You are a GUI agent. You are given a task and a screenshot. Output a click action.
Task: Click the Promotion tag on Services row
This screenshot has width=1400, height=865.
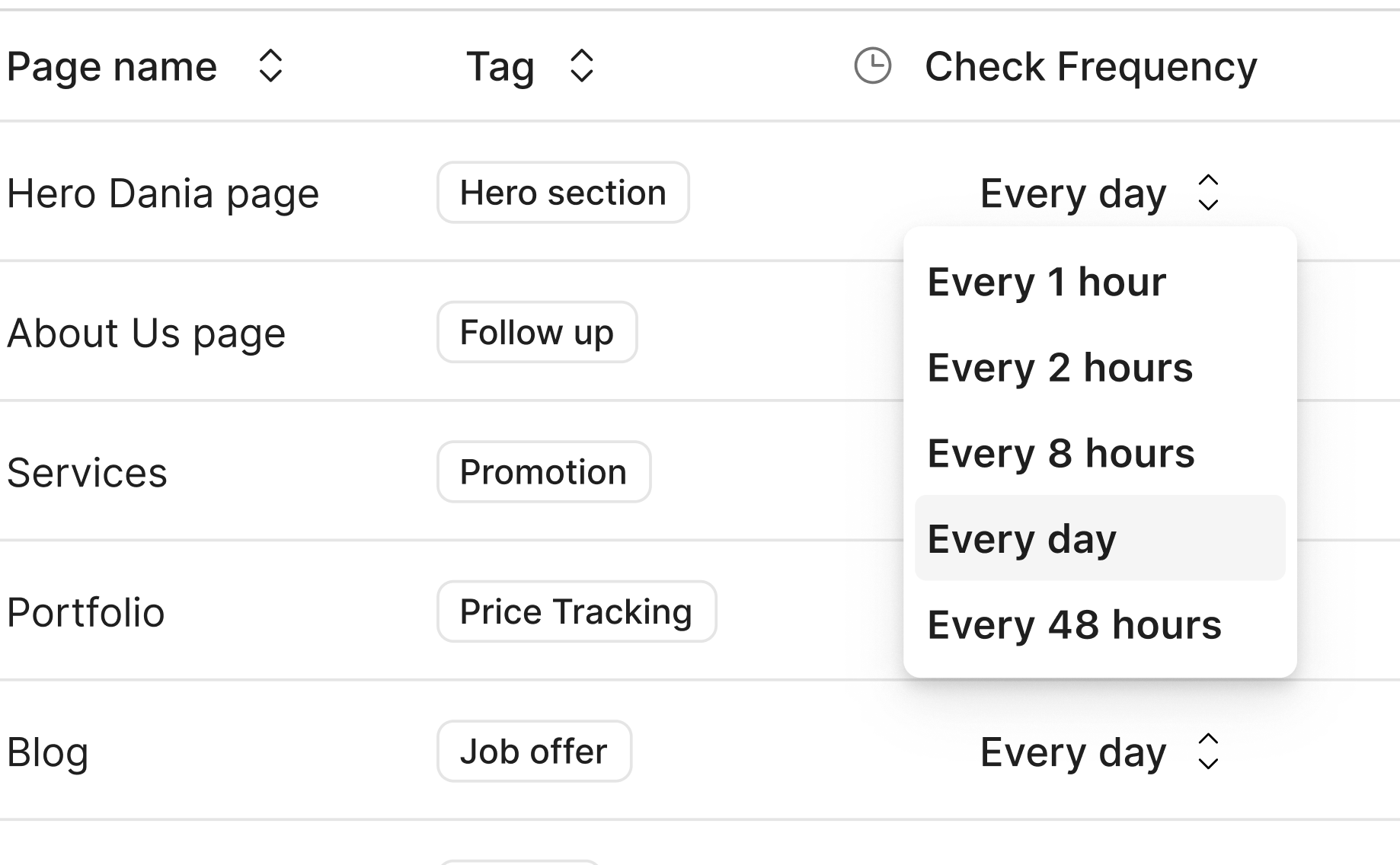[x=543, y=472]
